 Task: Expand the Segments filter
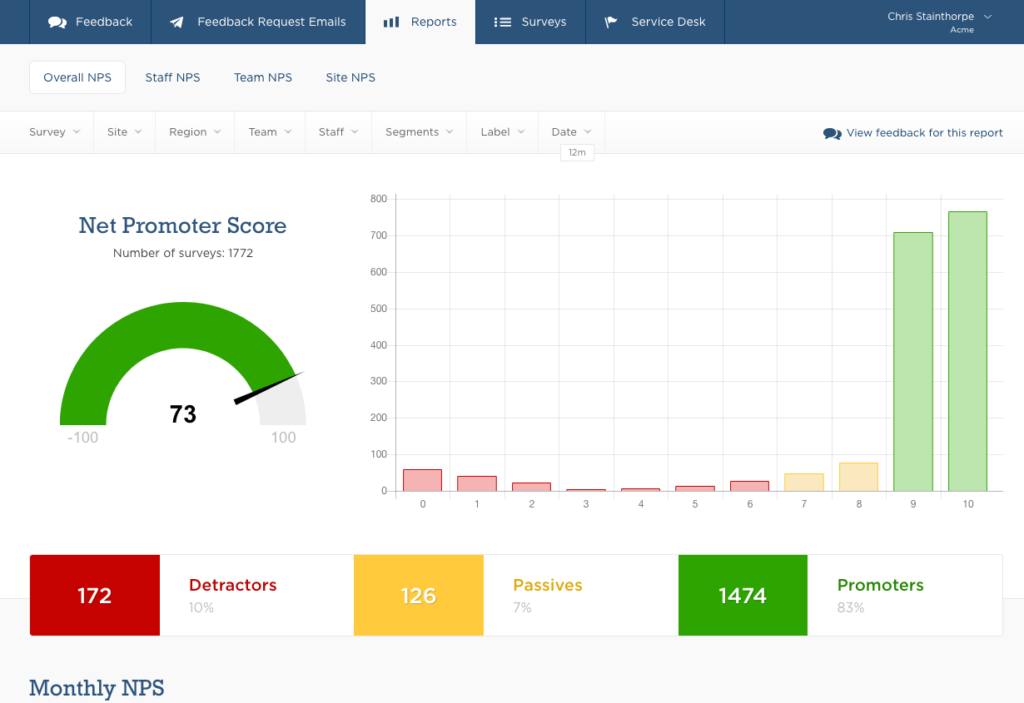(x=418, y=131)
